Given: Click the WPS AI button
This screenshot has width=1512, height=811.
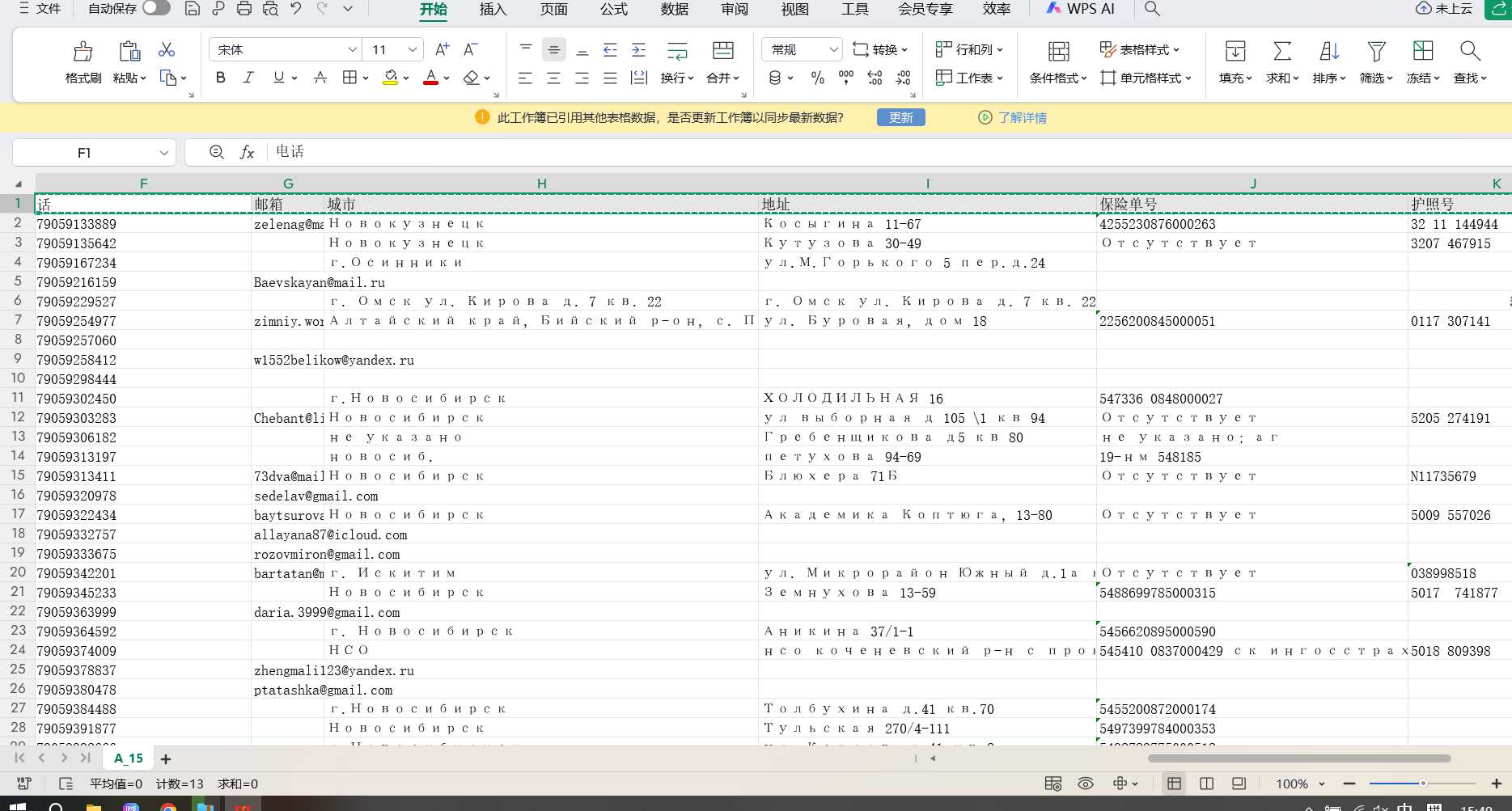Looking at the screenshot, I should pos(1080,9).
